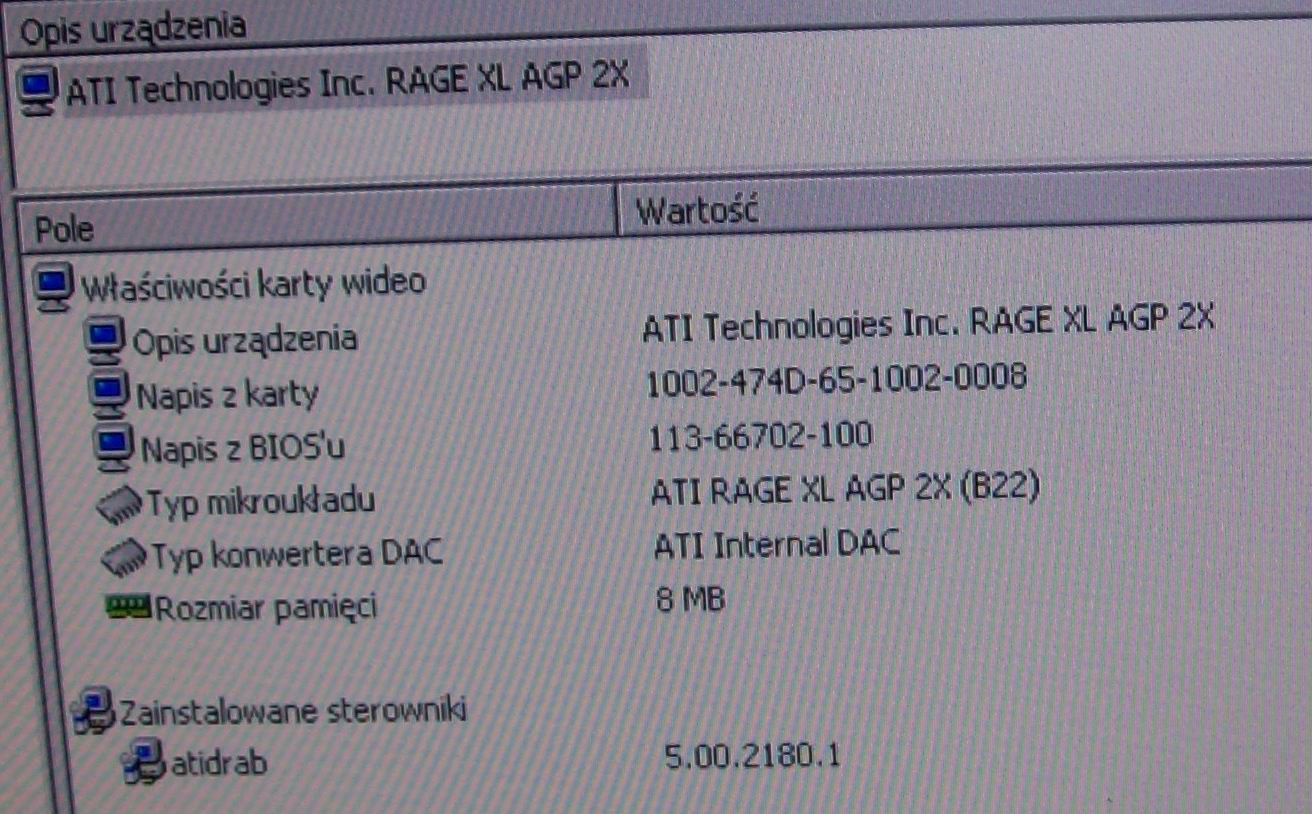Click monitor icon next to Napis z BIOS'u
Screen dimensions: 1312x814
tap(114, 449)
